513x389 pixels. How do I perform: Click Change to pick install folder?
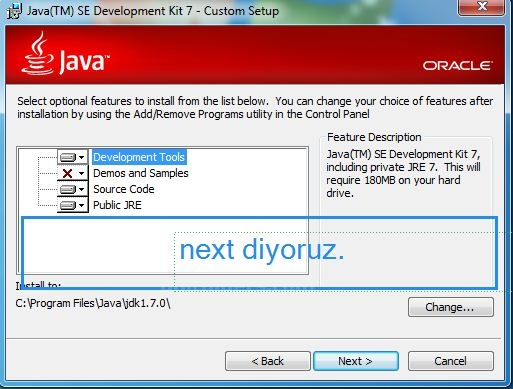[x=451, y=307]
